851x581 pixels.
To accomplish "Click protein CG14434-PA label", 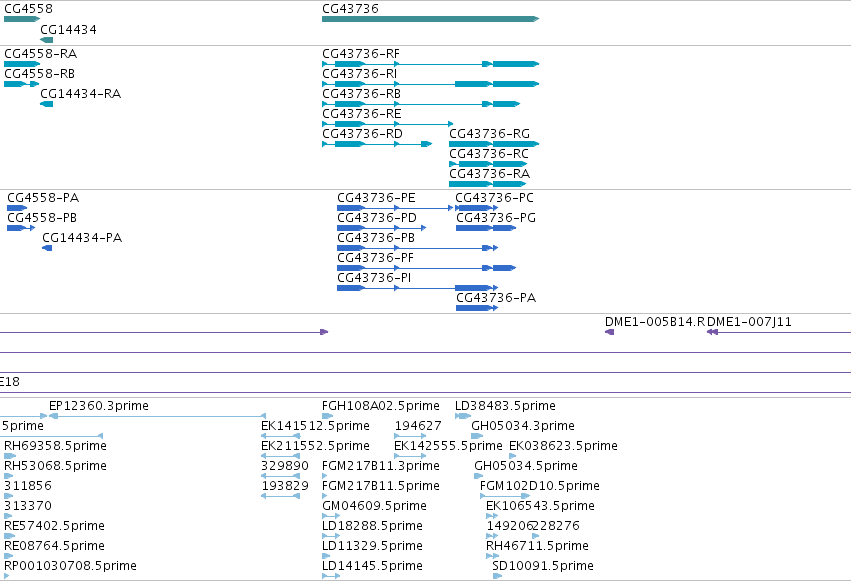I will click(x=82, y=238).
